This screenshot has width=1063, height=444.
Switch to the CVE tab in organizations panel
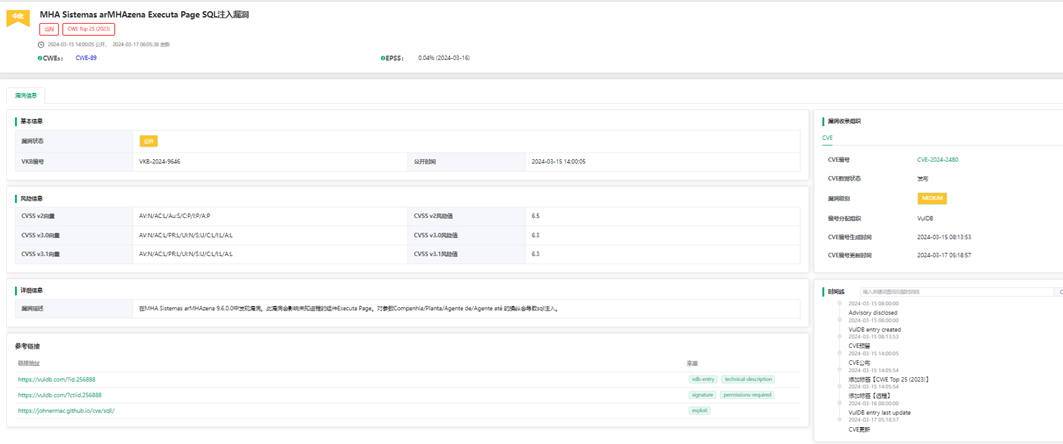[827, 138]
